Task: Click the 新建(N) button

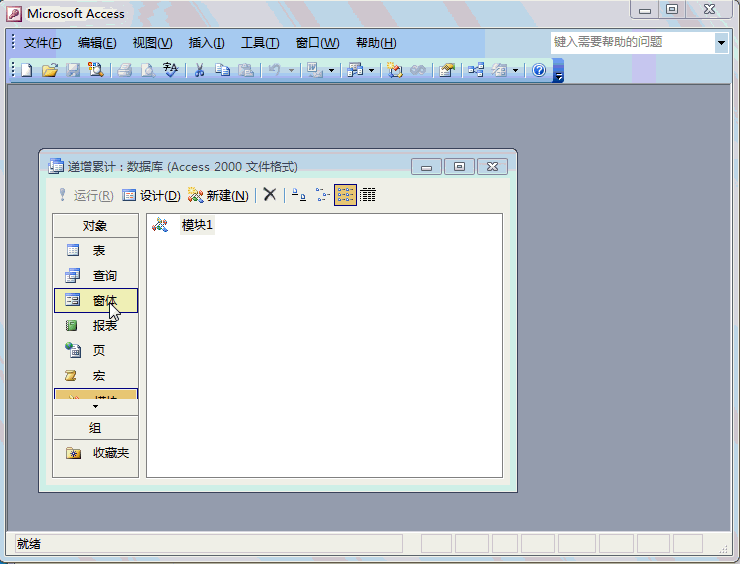Action: (218, 195)
